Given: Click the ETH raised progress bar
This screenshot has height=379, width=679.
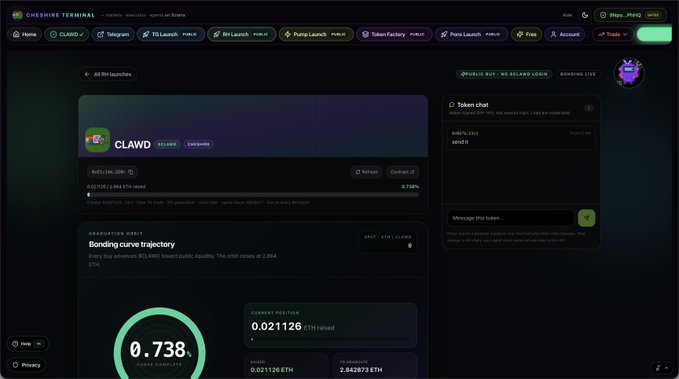Looking at the screenshot, I should pyautogui.click(x=253, y=195).
